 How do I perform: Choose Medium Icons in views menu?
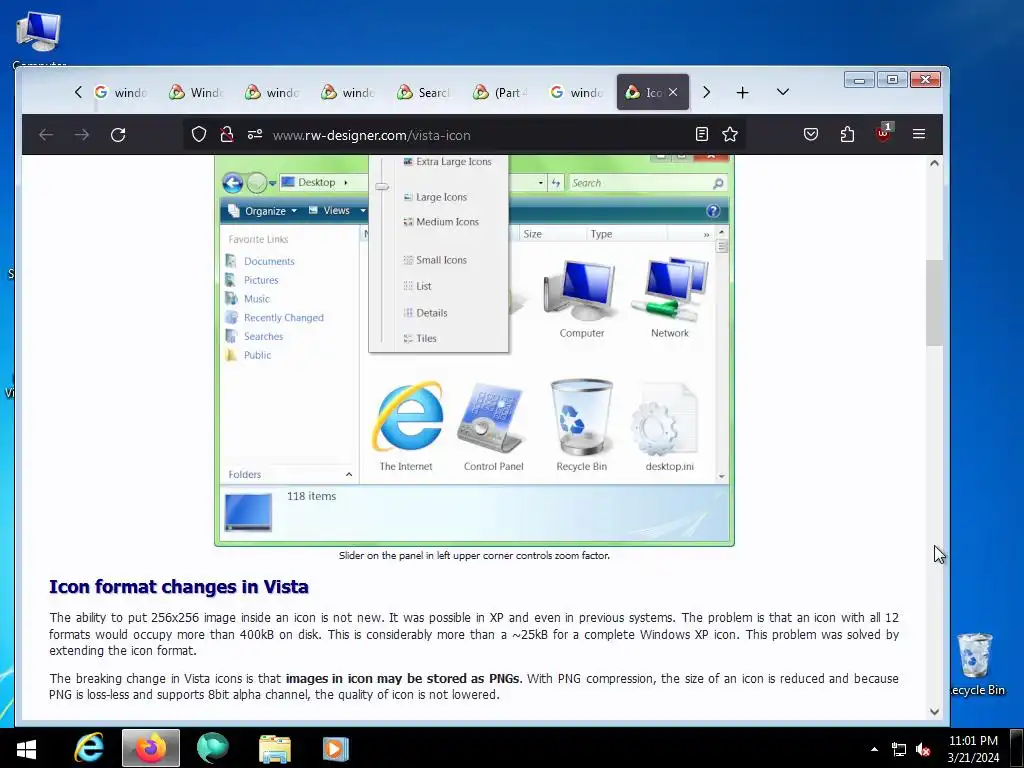[441, 222]
